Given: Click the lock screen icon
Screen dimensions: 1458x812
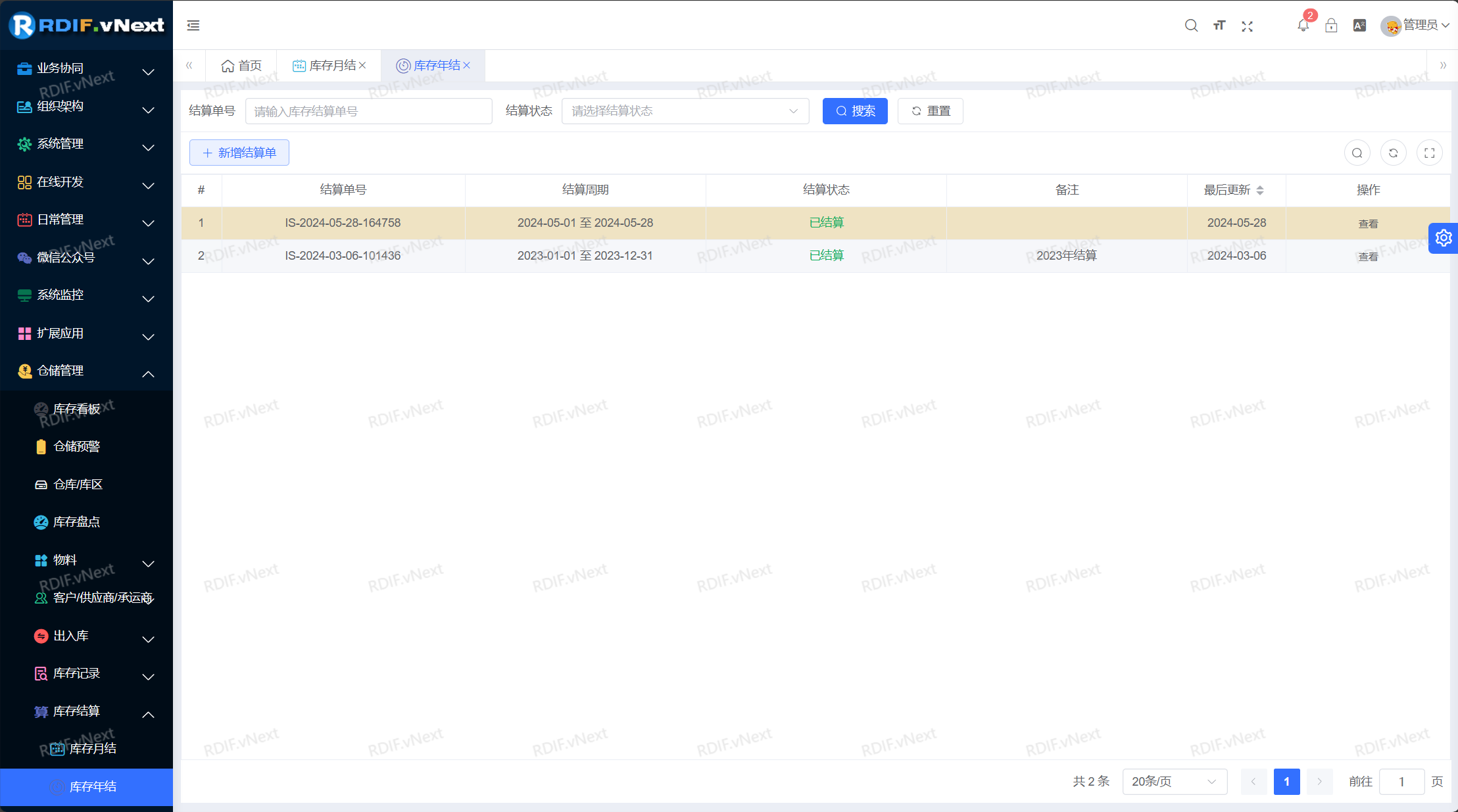Looking at the screenshot, I should (1331, 26).
